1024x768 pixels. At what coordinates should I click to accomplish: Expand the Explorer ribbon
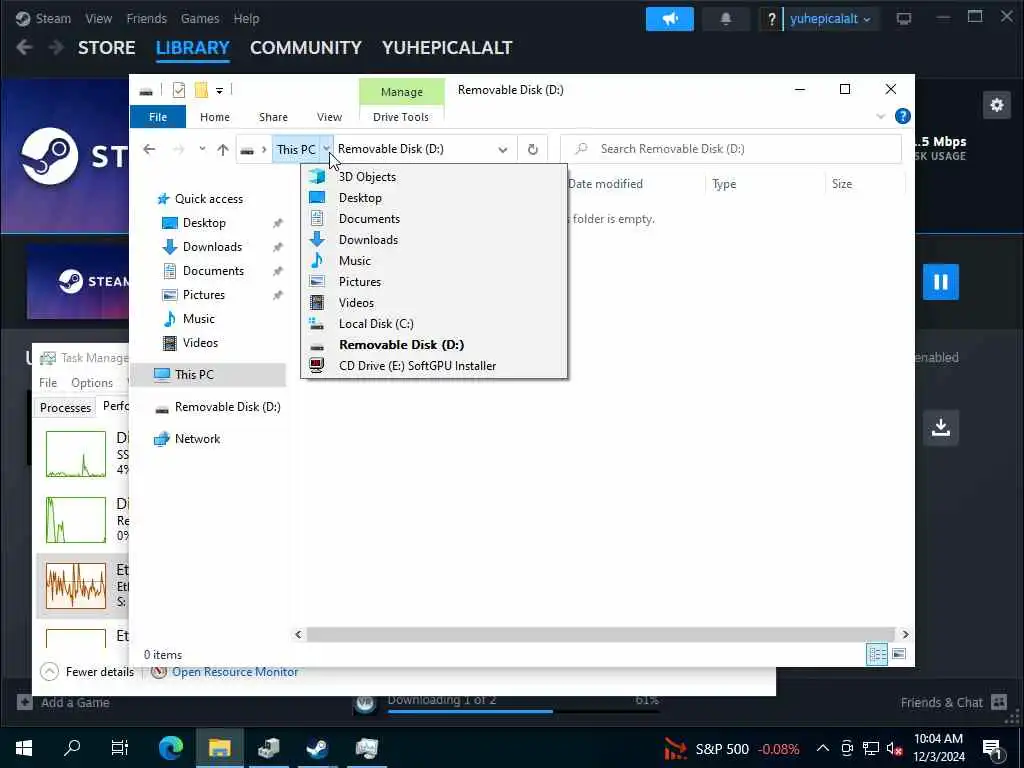tap(880, 116)
